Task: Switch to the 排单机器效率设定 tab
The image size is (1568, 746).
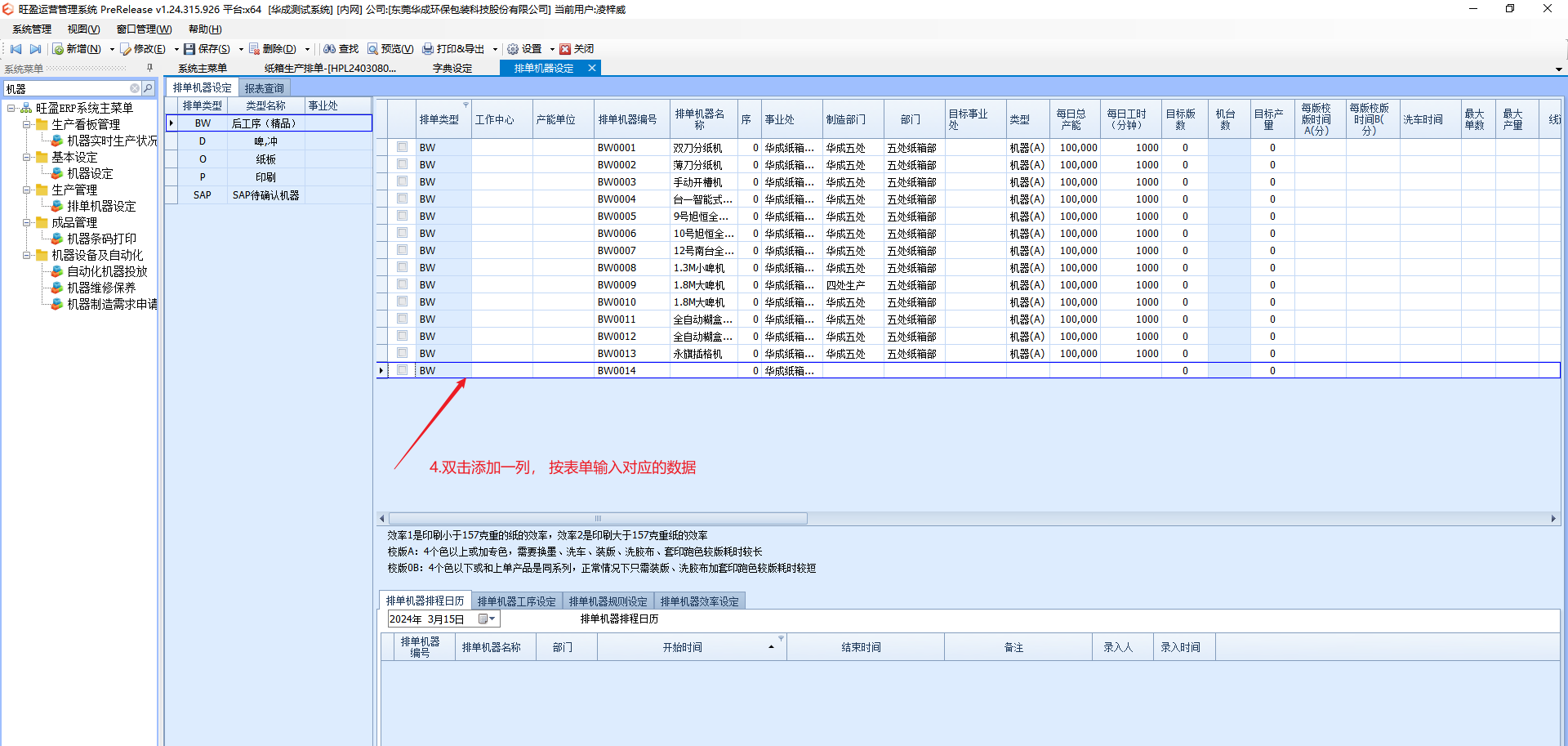Action: point(700,601)
